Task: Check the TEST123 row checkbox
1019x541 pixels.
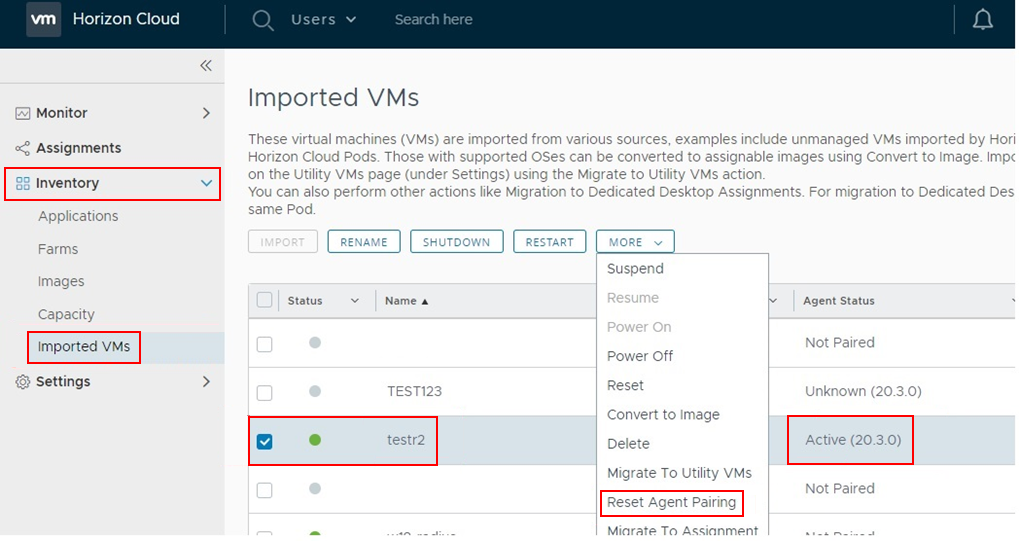Action: pyautogui.click(x=264, y=392)
